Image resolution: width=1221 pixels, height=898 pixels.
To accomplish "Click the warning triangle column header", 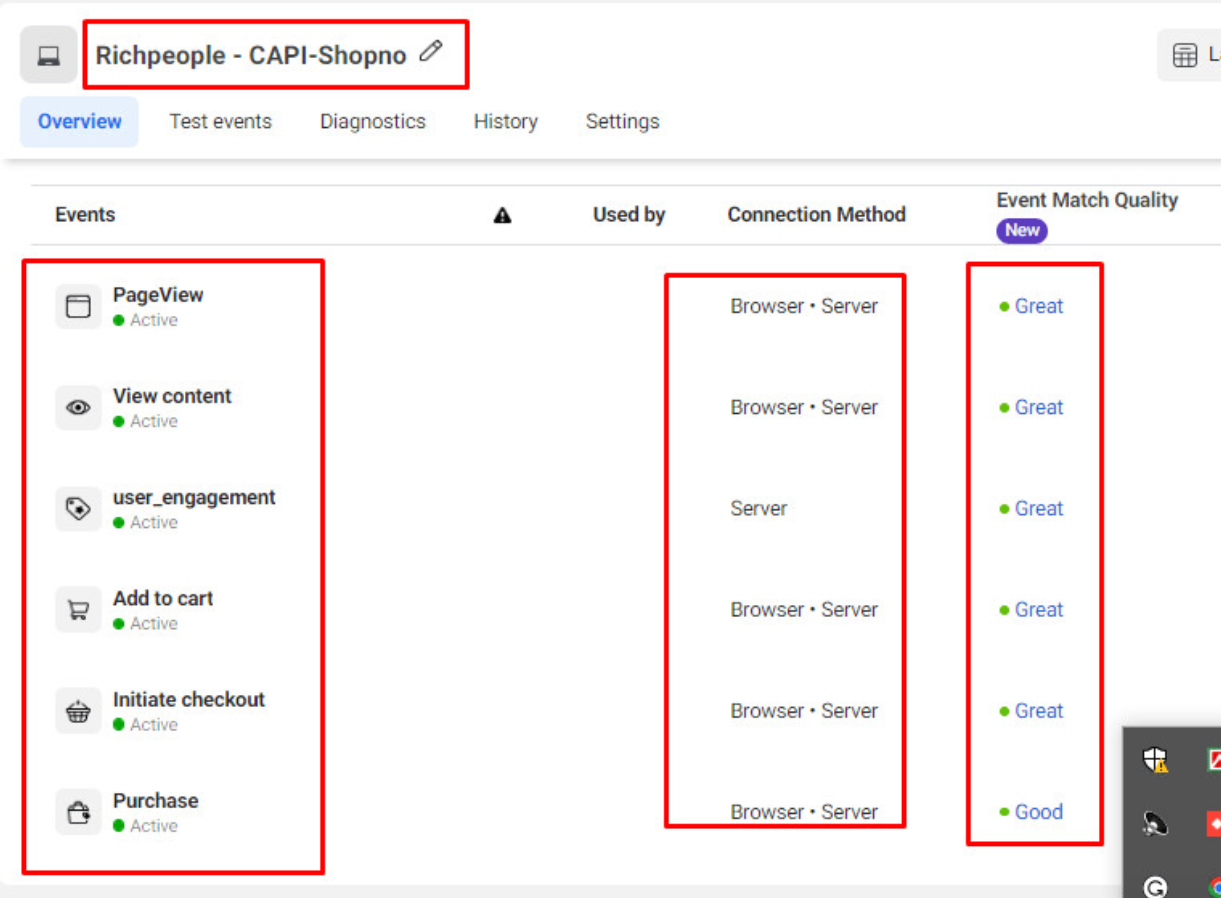I will click(x=502, y=215).
